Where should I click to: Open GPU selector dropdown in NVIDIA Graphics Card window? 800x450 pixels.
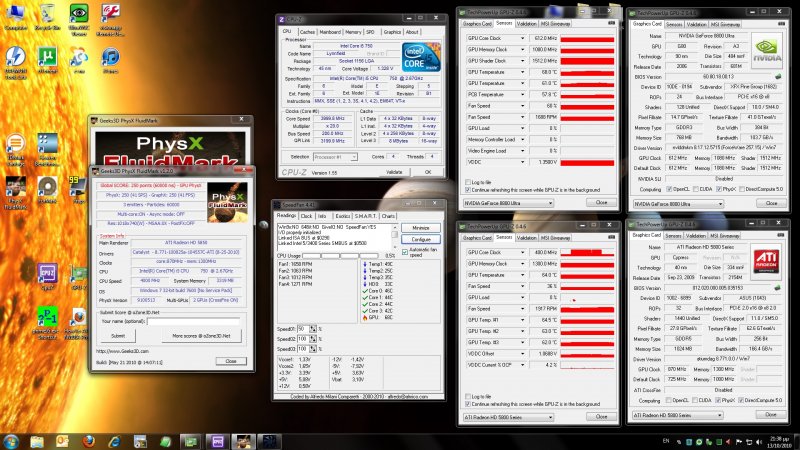pos(678,204)
